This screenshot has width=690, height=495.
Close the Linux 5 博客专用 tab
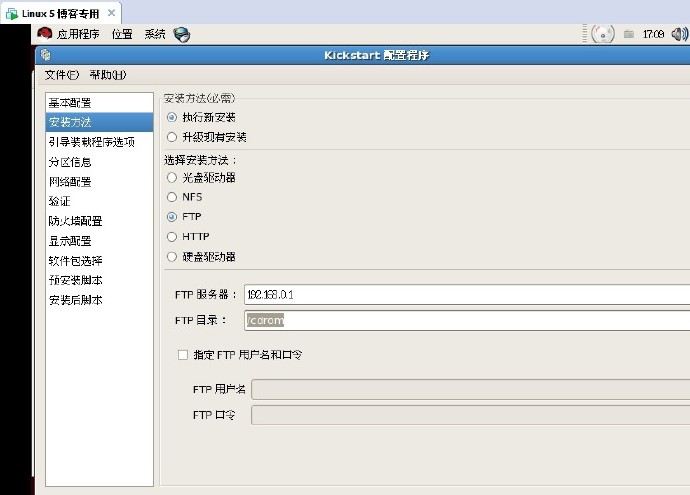tap(112, 13)
